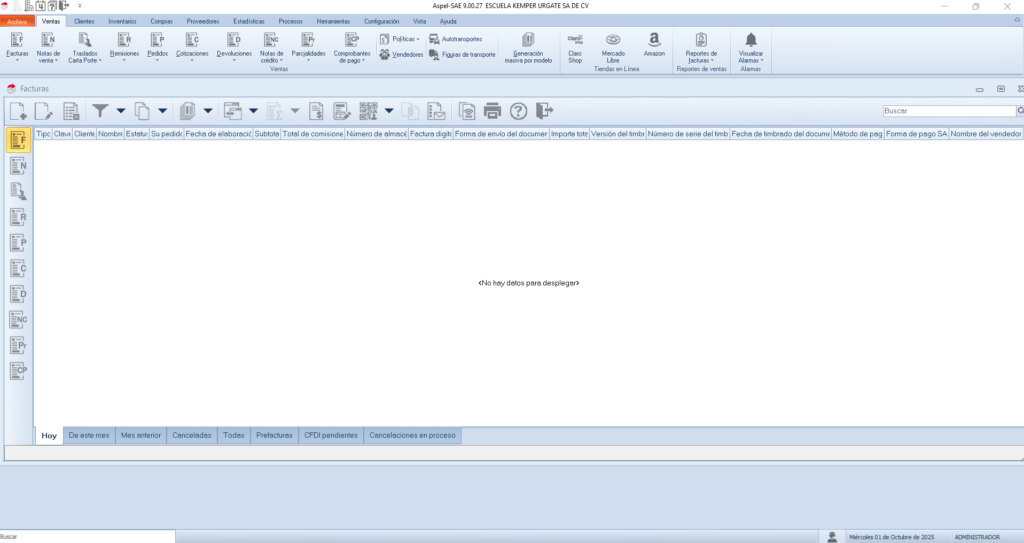
Task: Click Autotransportes in the ribbon
Action: (456, 39)
